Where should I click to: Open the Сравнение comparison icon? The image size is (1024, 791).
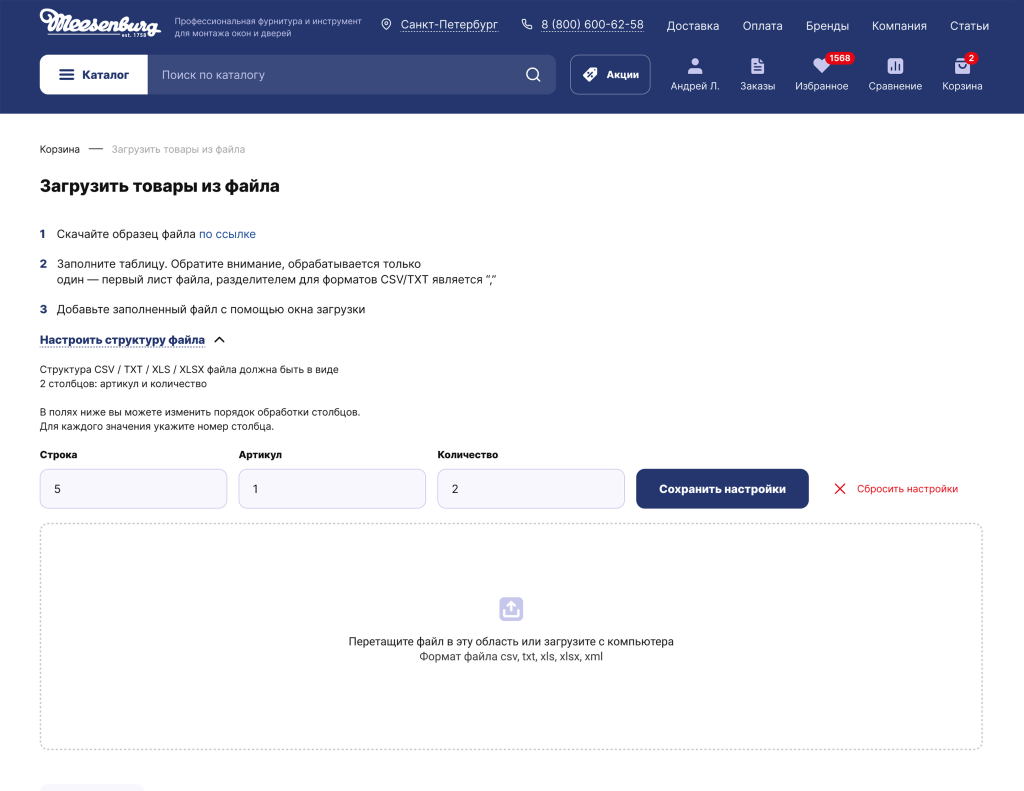[x=895, y=67]
